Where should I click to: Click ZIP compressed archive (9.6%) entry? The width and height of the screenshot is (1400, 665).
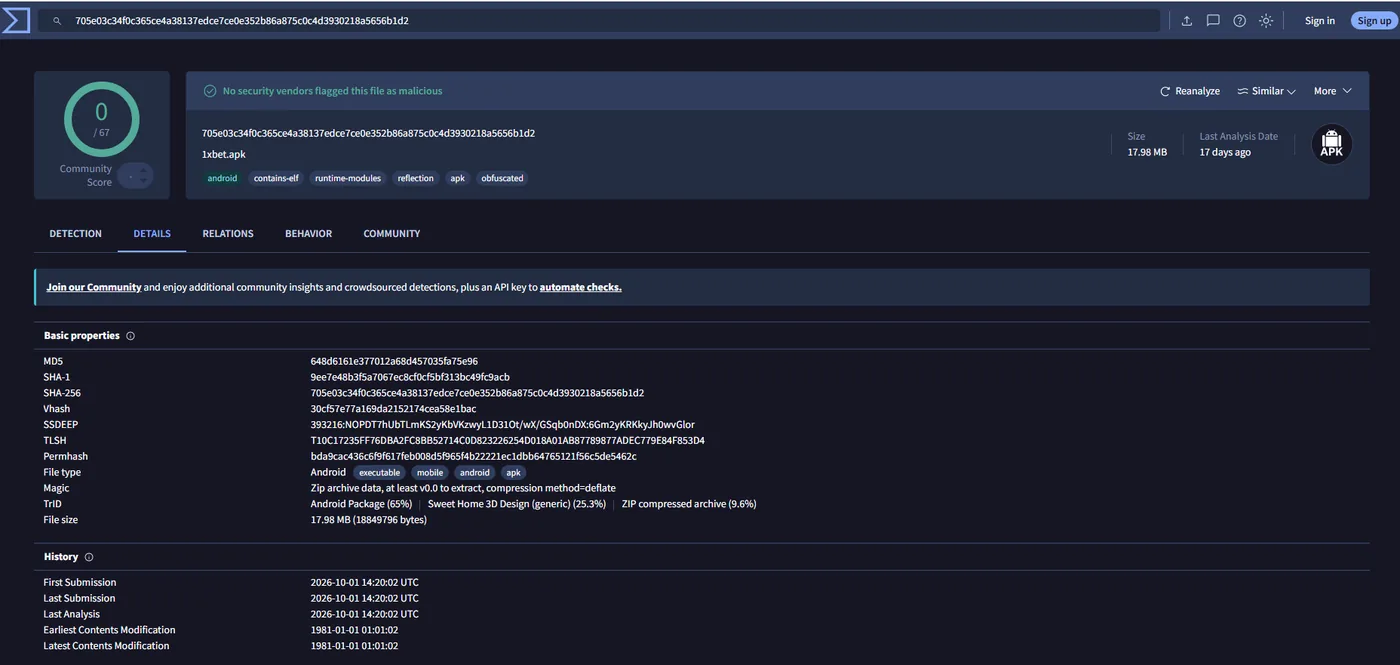coord(689,504)
